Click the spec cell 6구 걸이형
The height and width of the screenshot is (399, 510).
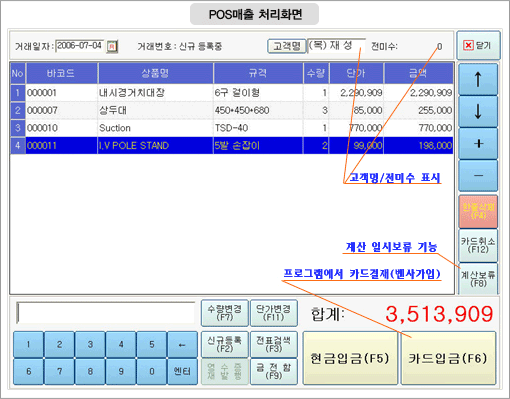coord(258,93)
